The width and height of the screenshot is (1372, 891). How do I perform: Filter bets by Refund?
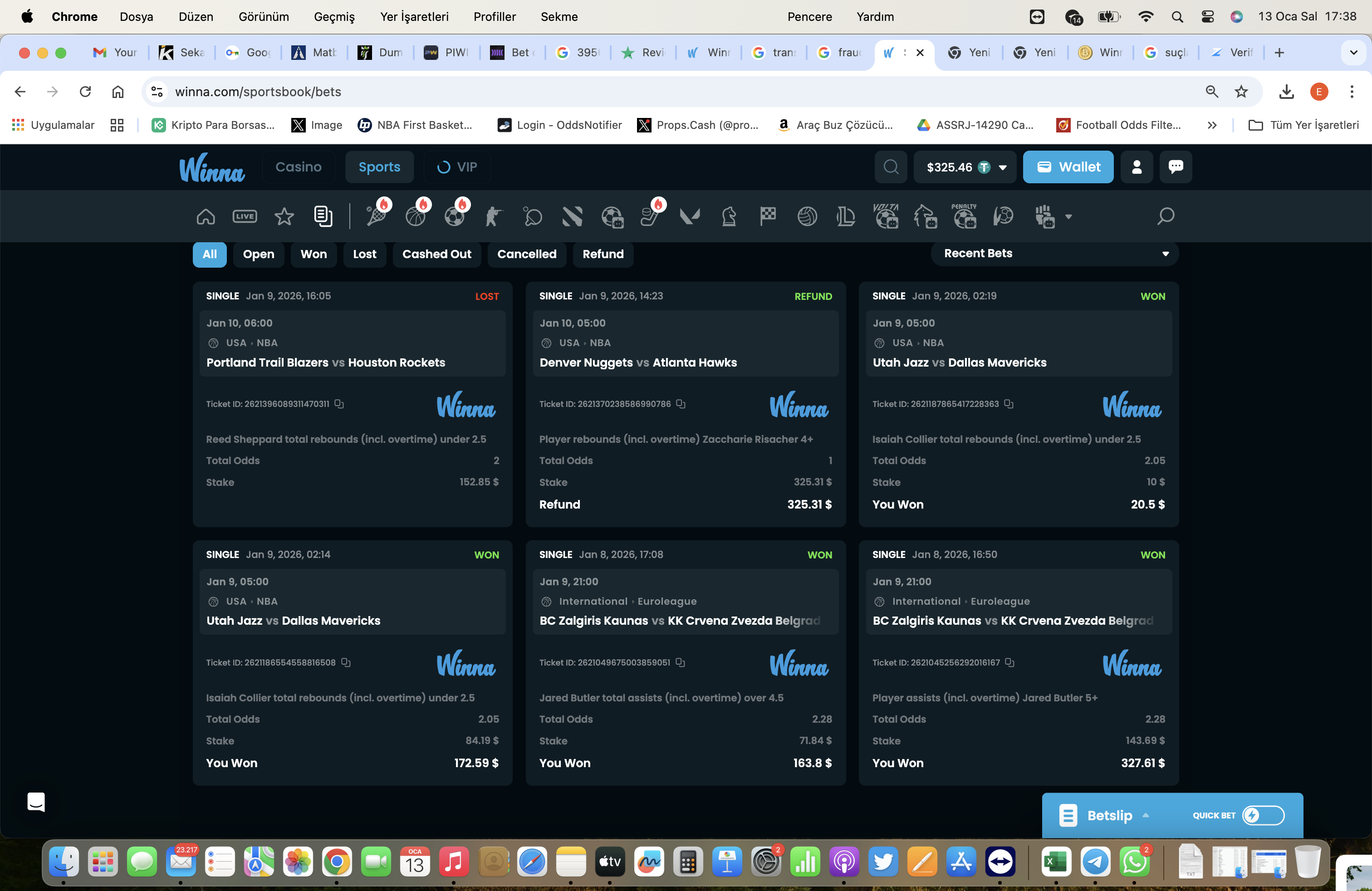click(603, 254)
